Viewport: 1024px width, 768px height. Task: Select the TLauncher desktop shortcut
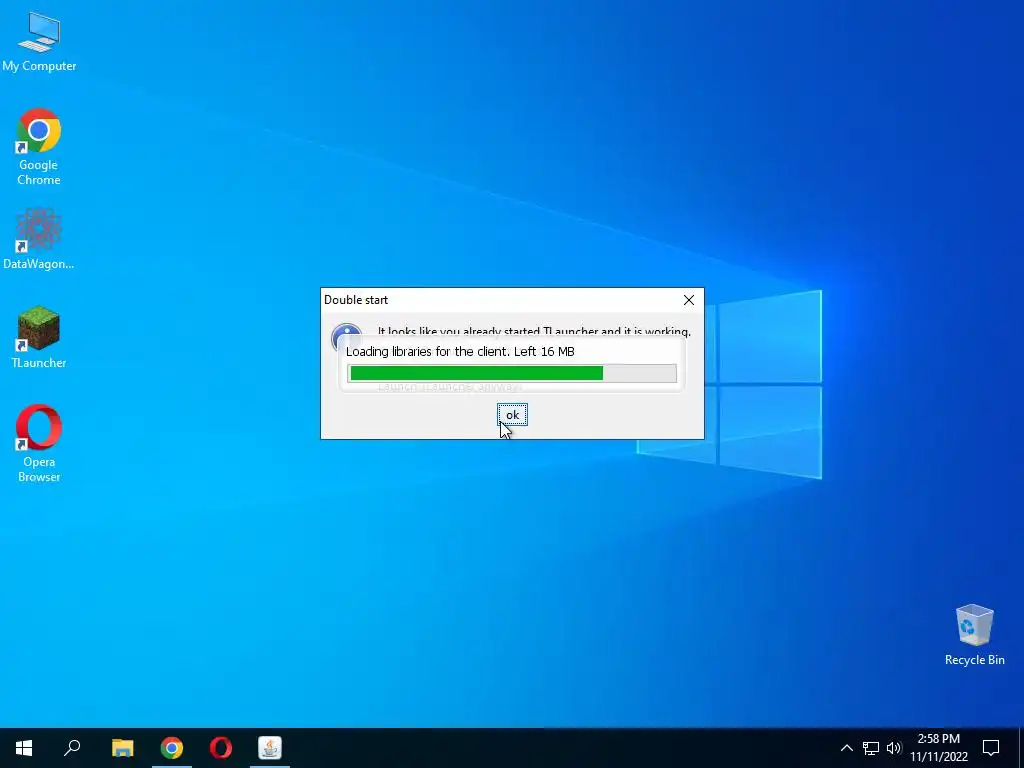[x=39, y=337]
